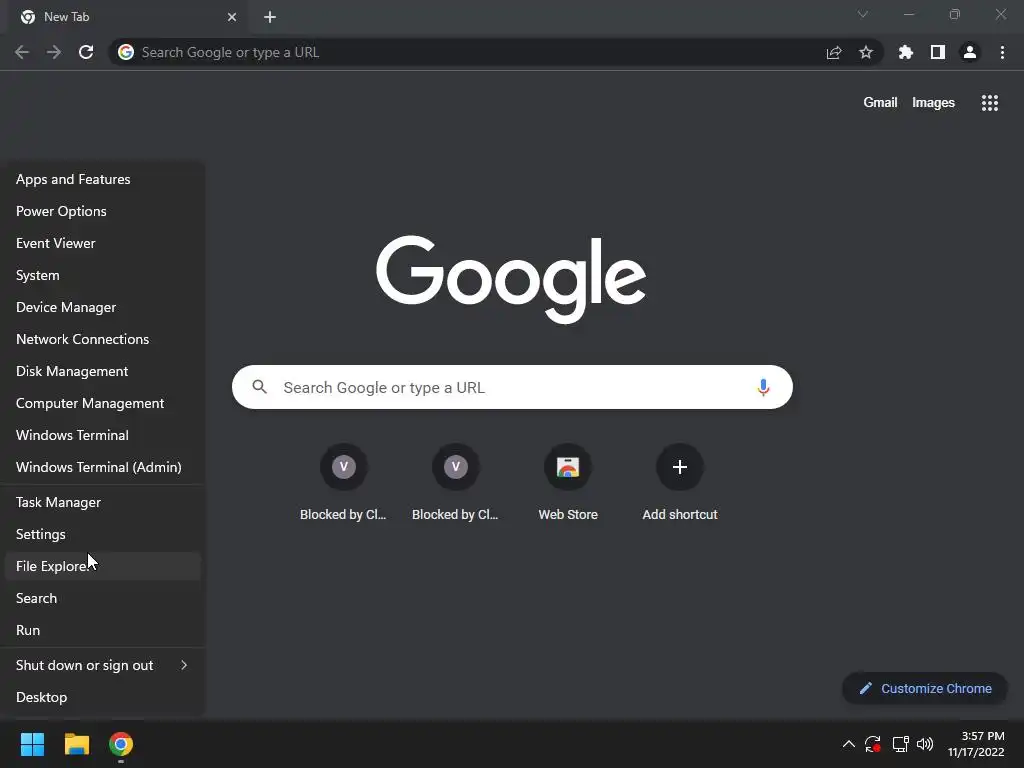
Task: Go back with the back arrow
Action: [x=22, y=52]
